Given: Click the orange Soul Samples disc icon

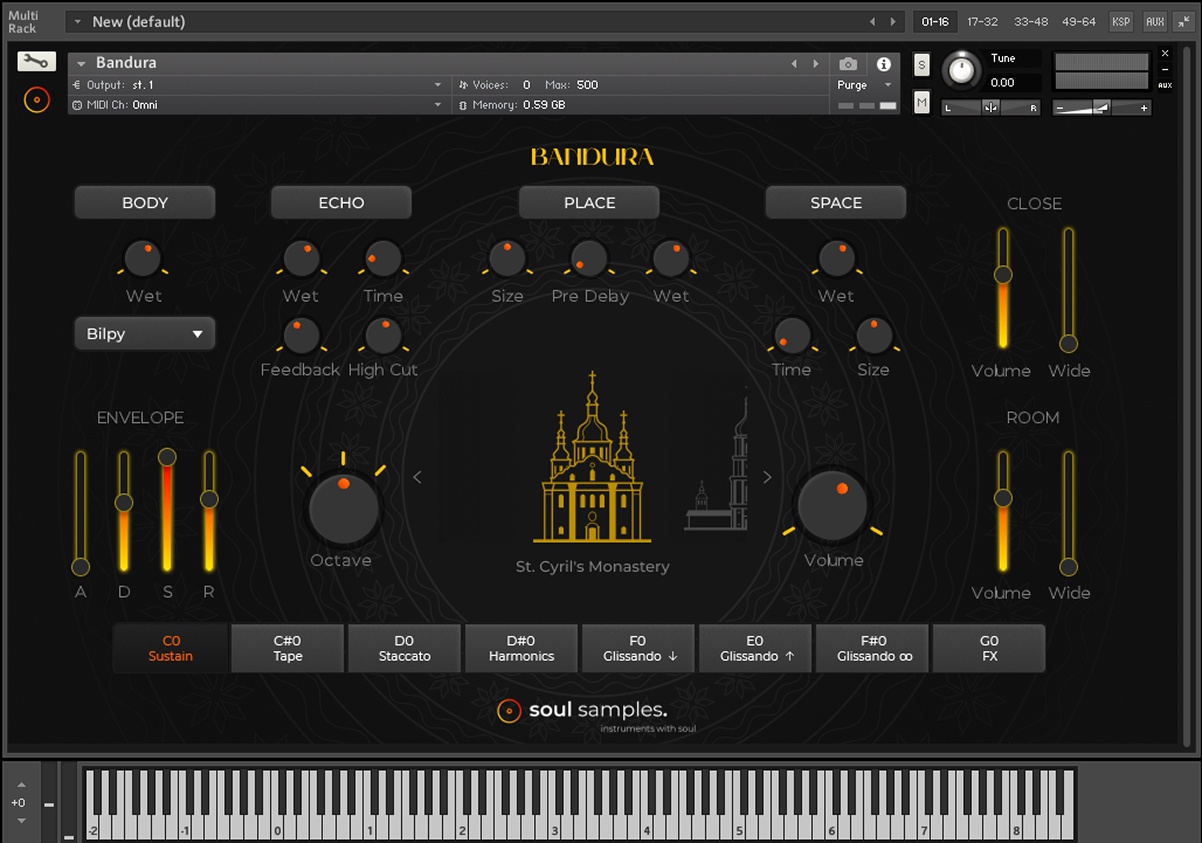Looking at the screenshot, I should pos(36,100).
